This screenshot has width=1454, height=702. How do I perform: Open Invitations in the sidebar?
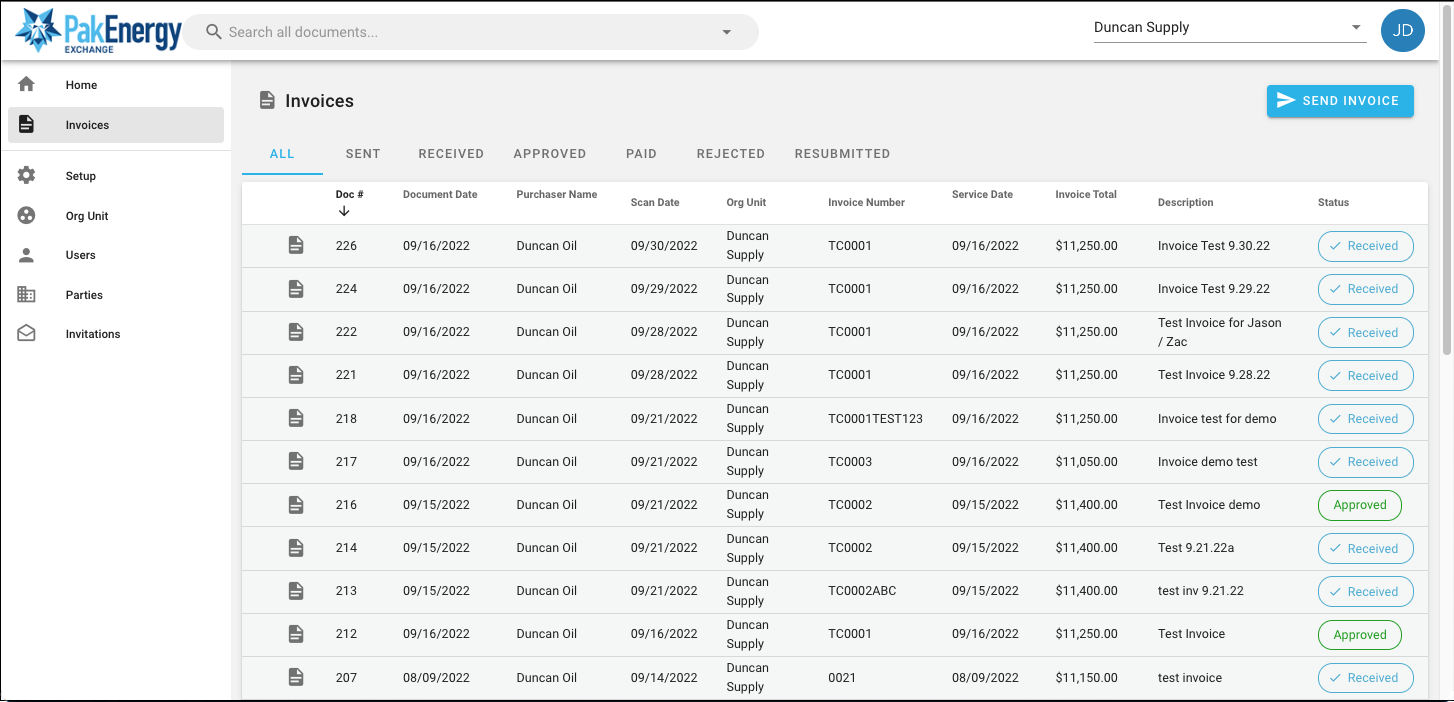(116, 334)
